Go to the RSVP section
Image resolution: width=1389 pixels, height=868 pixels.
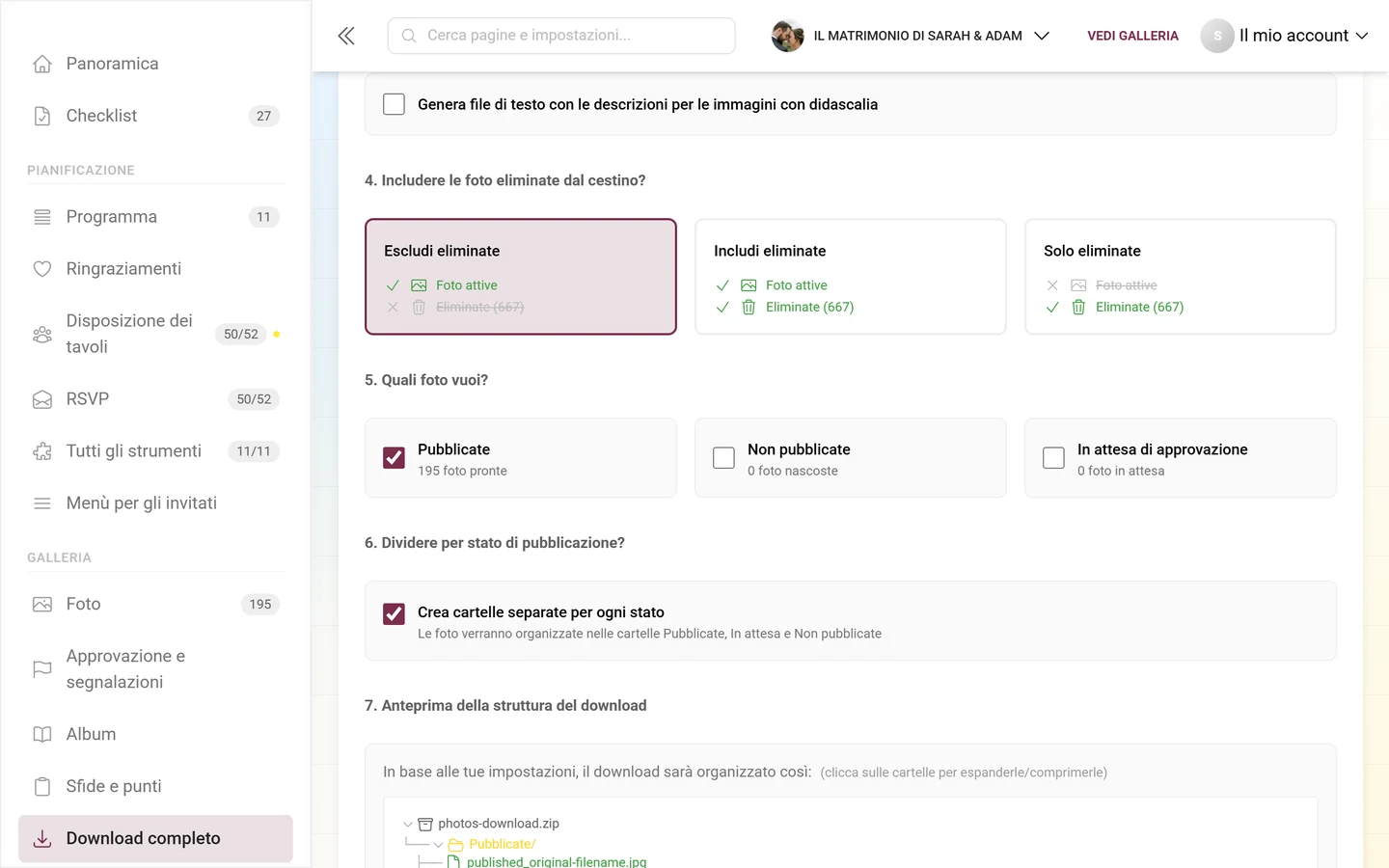click(x=155, y=399)
